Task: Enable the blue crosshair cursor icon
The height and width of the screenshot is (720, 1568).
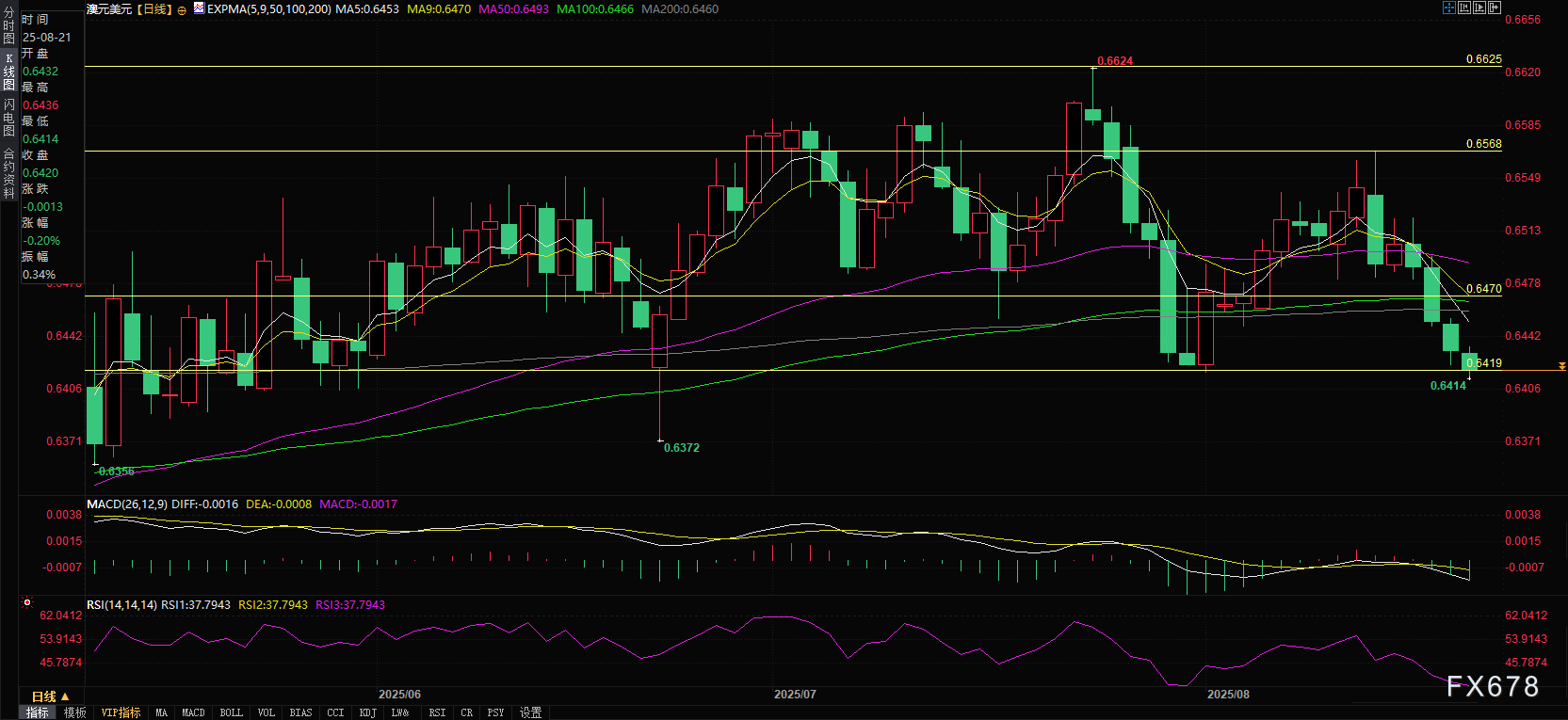Action: 1448,8
